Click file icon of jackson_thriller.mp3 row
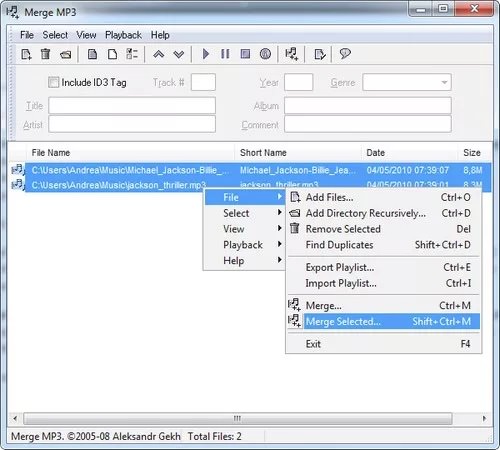The image size is (500, 450). click(17, 184)
